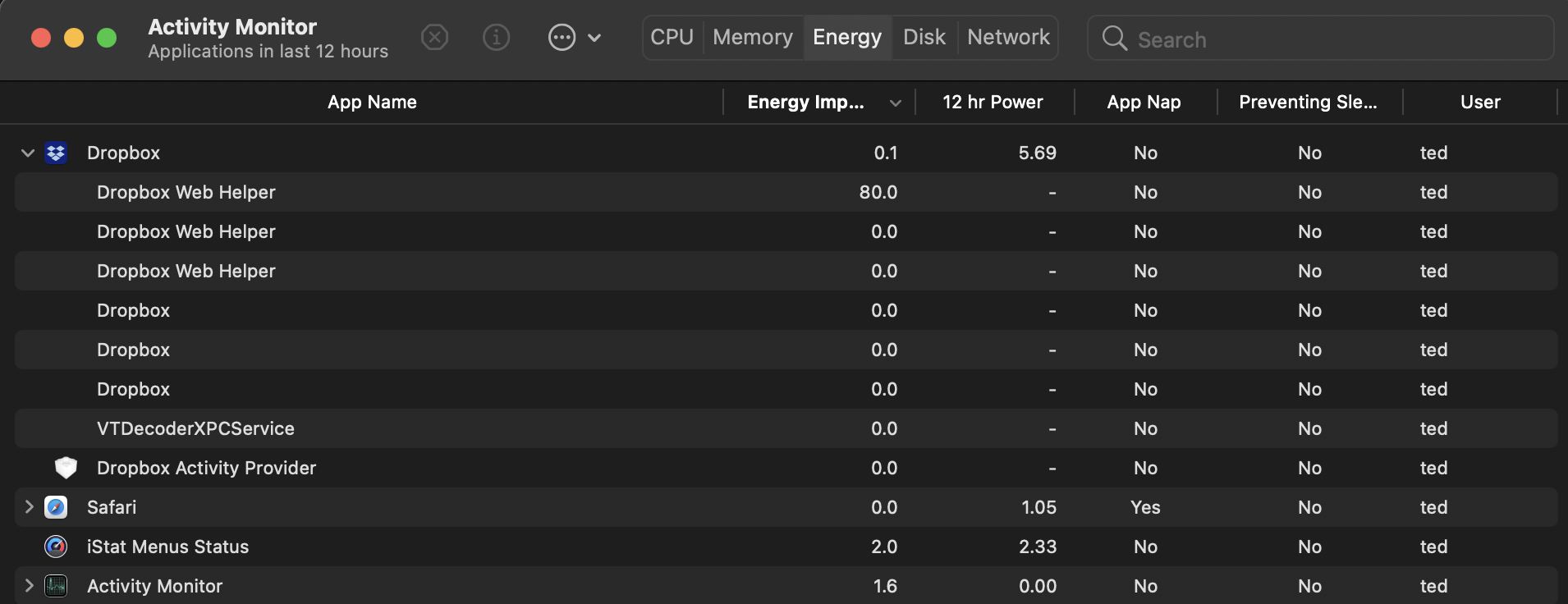
Task: Expand the Activity Monitor process group
Action: point(29,586)
